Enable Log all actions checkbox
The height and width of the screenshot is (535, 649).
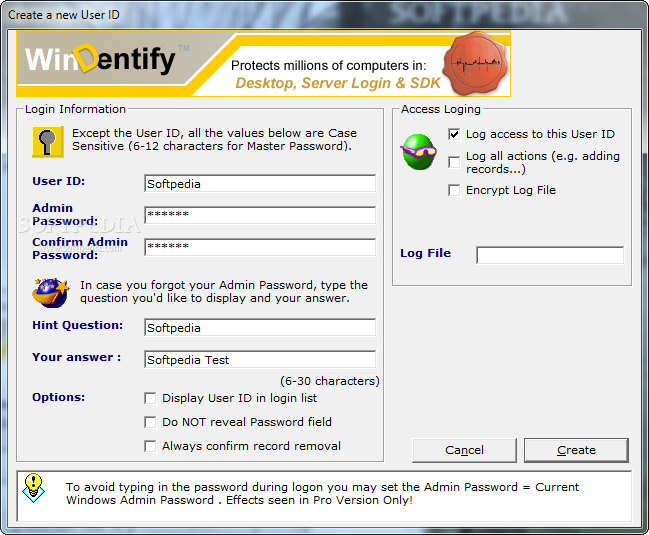454,162
